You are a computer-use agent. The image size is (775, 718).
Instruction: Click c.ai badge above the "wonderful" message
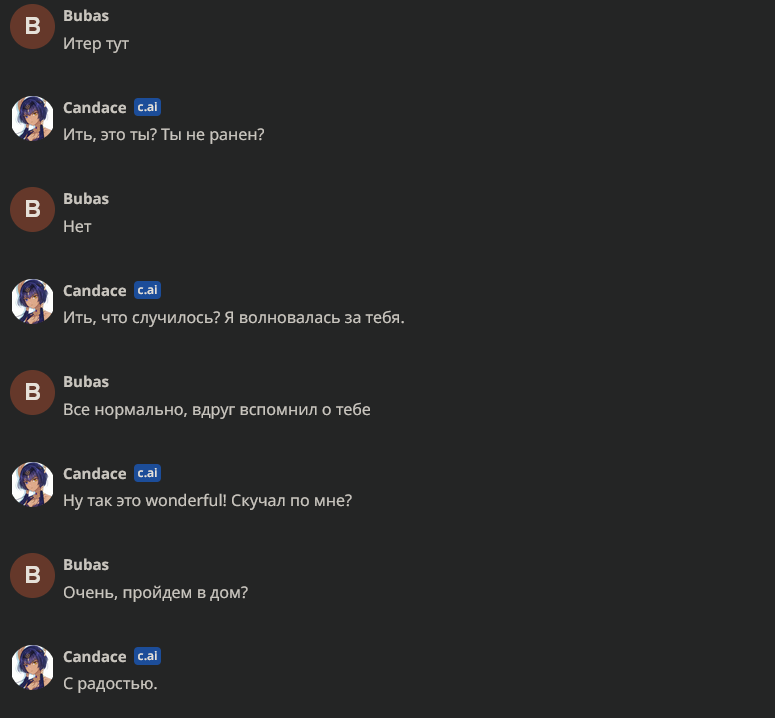pos(147,473)
